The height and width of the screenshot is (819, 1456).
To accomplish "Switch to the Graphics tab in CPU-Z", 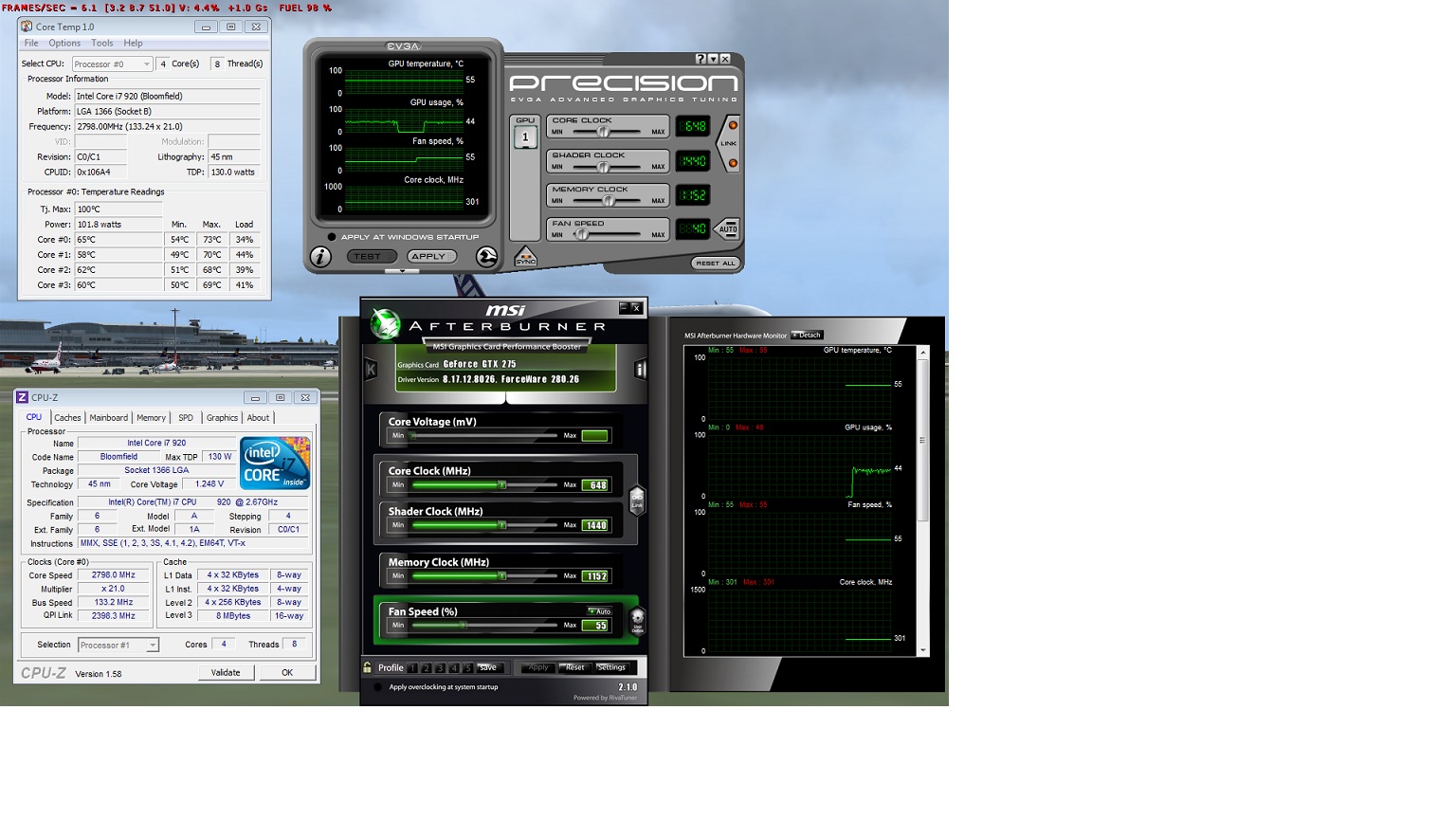I will (222, 417).
